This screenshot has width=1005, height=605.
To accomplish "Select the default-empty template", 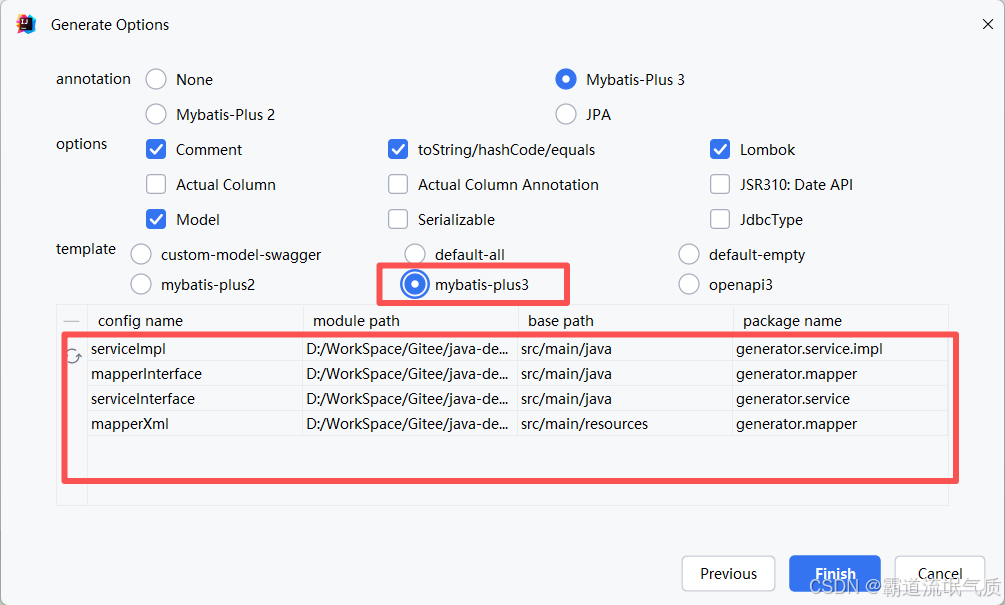I will pos(689,254).
